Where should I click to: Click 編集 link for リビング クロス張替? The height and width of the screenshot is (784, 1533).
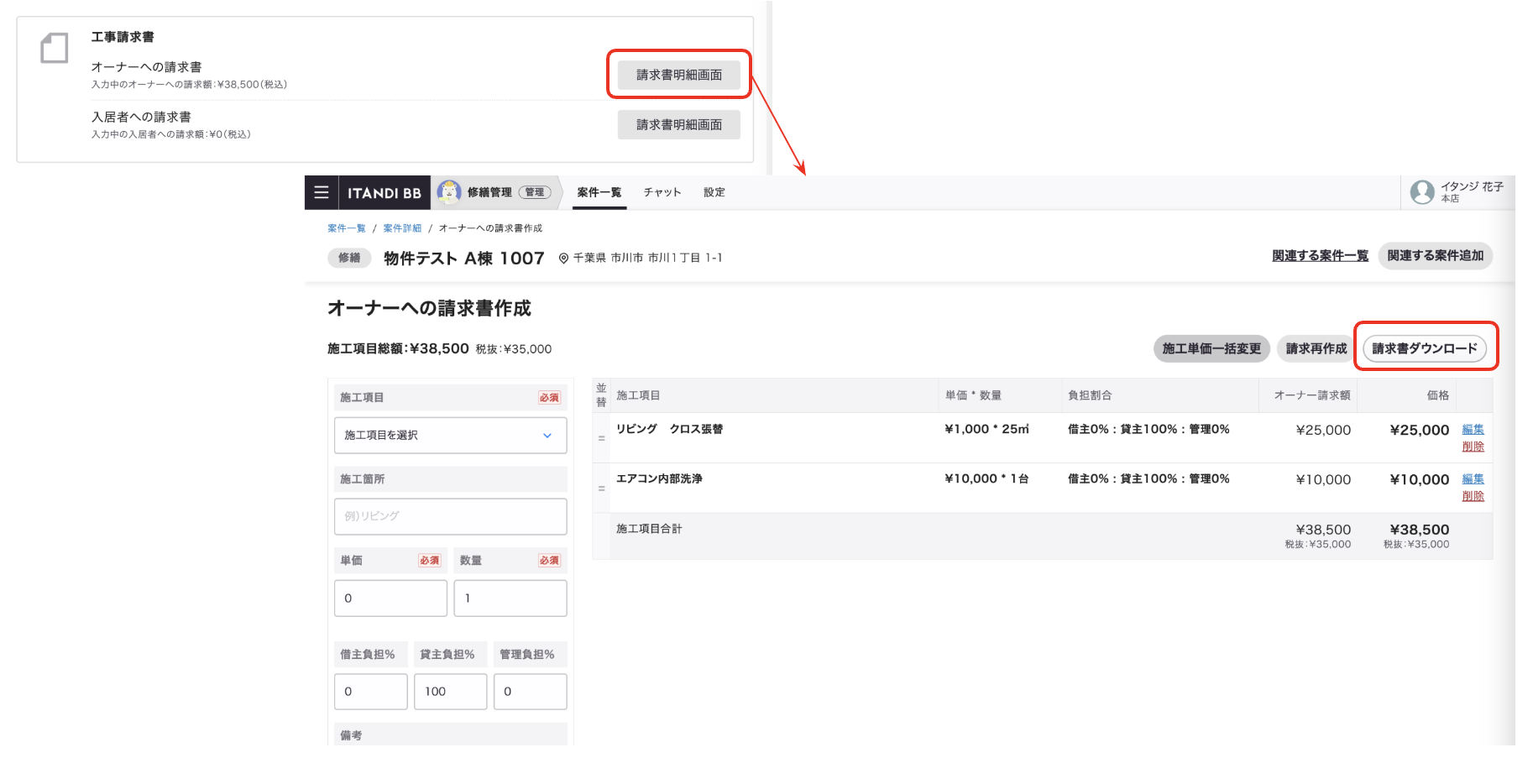pos(1473,430)
